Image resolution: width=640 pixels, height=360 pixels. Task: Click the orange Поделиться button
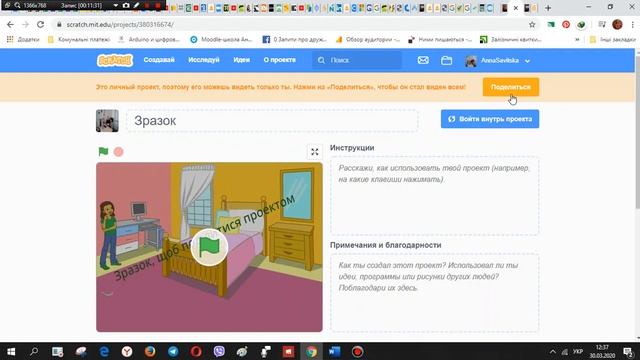(511, 87)
